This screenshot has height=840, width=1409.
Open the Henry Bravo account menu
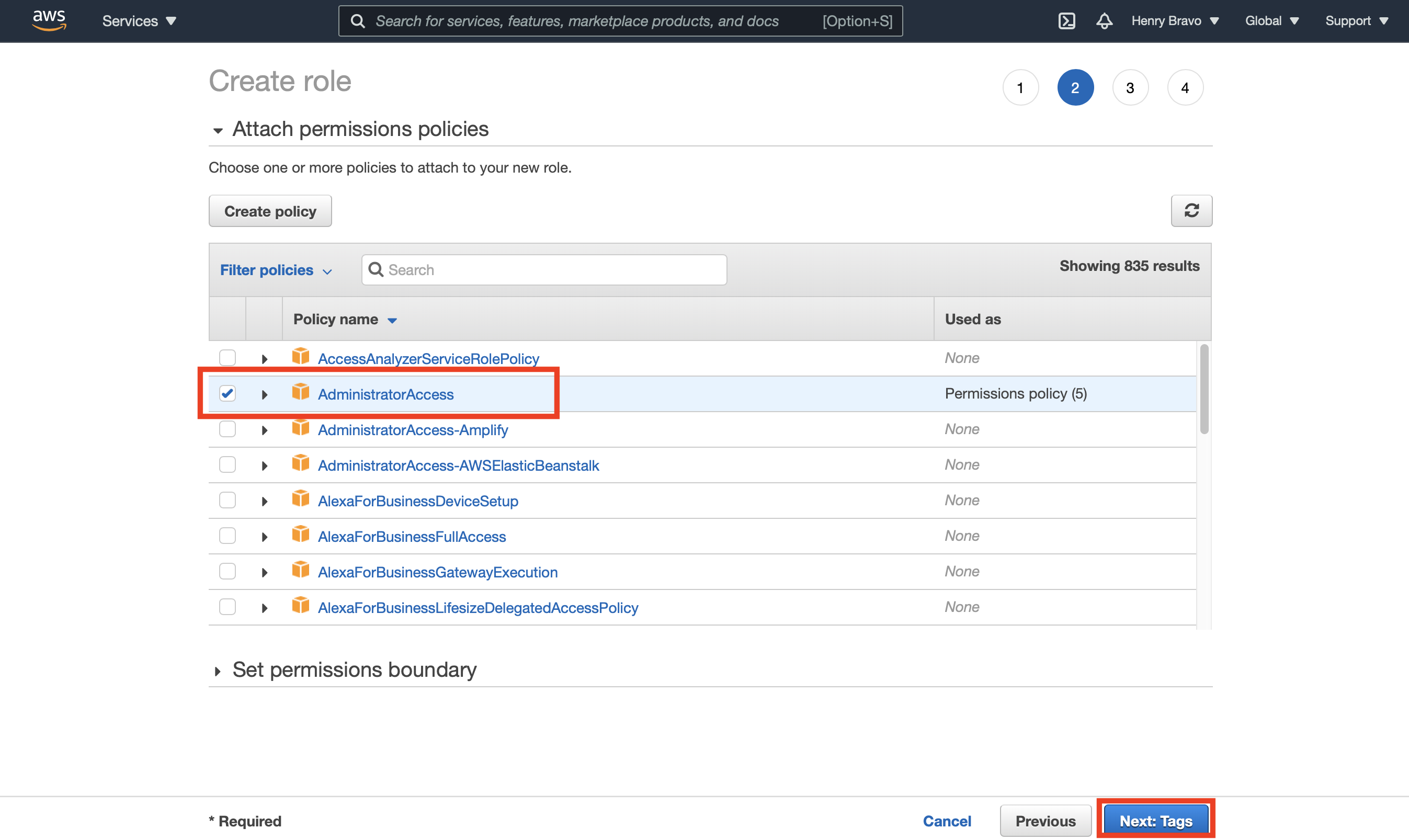[1174, 21]
